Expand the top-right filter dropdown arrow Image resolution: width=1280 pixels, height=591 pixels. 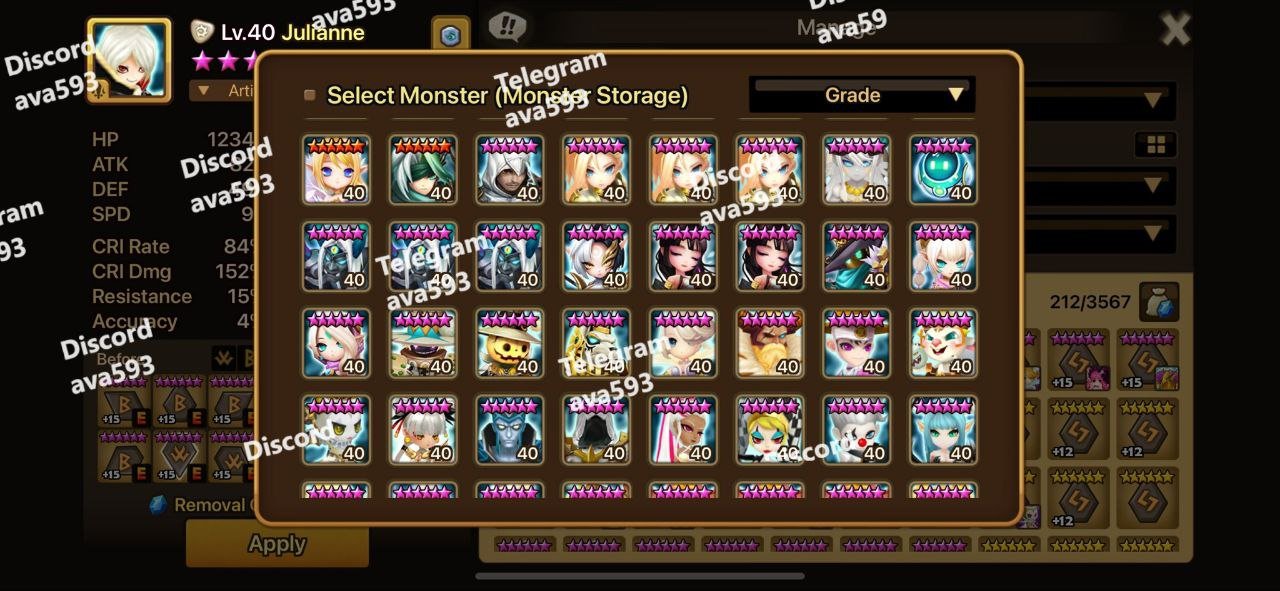tap(1153, 100)
